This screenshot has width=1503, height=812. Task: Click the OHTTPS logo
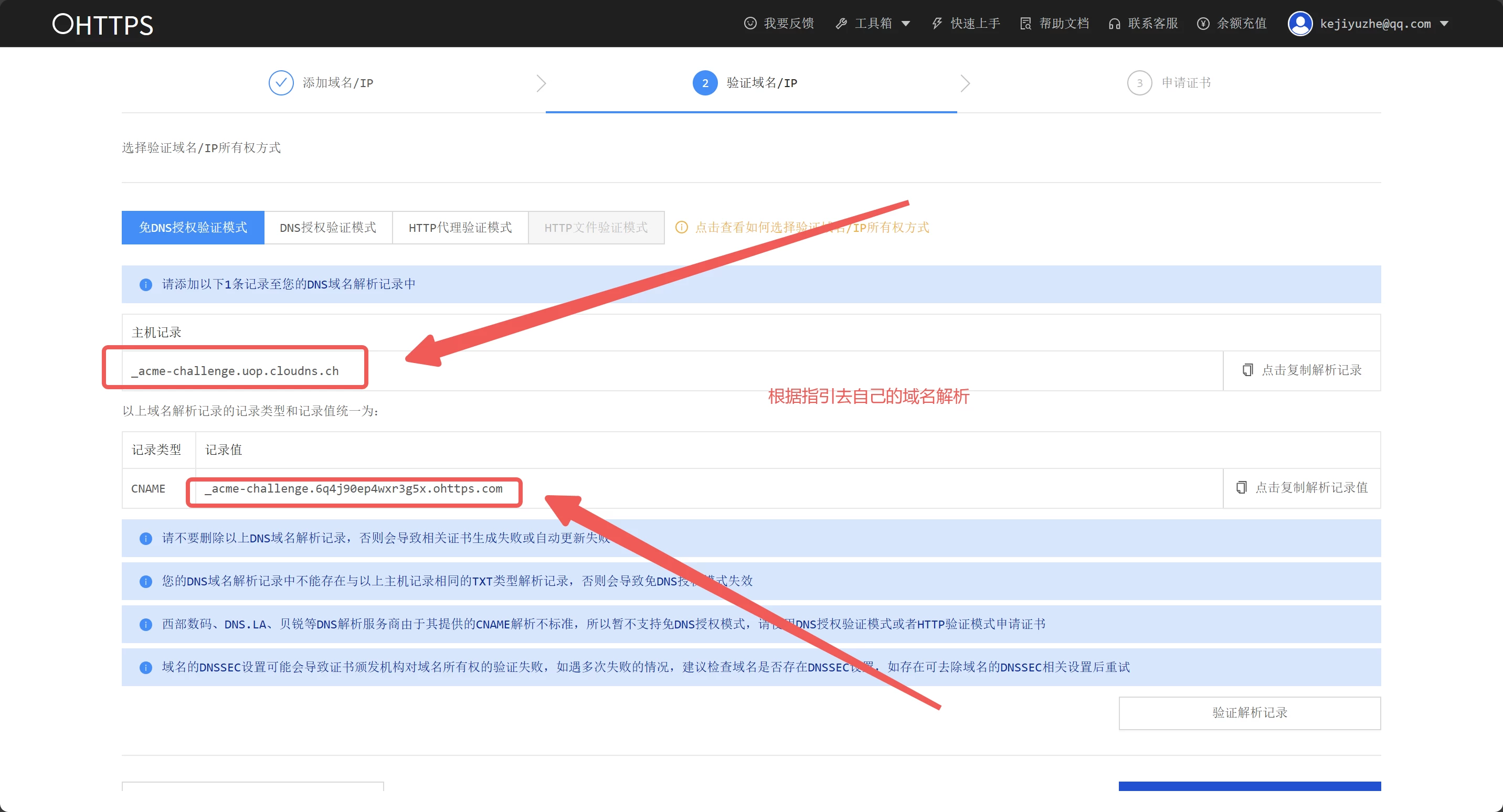[103, 25]
